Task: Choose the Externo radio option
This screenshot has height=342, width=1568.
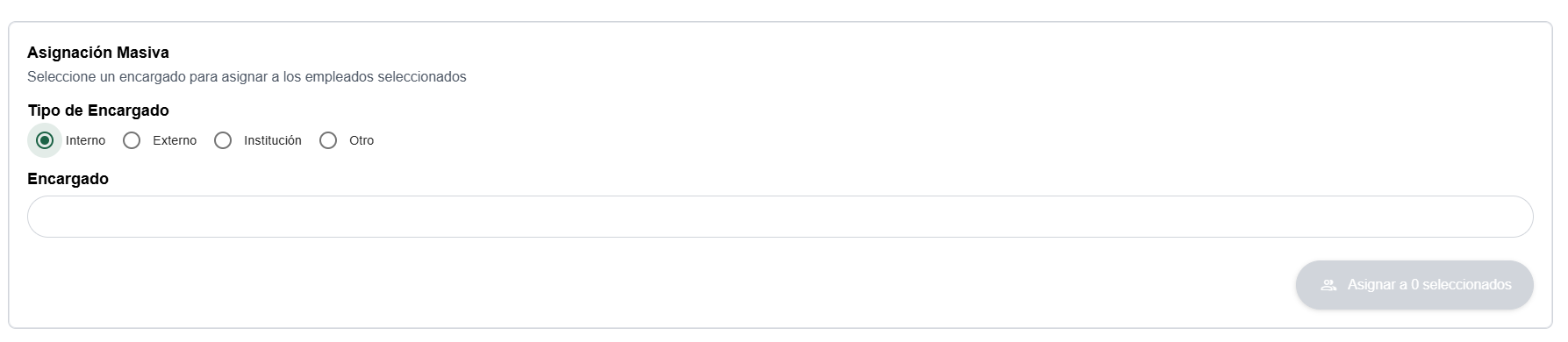Action: pyautogui.click(x=132, y=140)
